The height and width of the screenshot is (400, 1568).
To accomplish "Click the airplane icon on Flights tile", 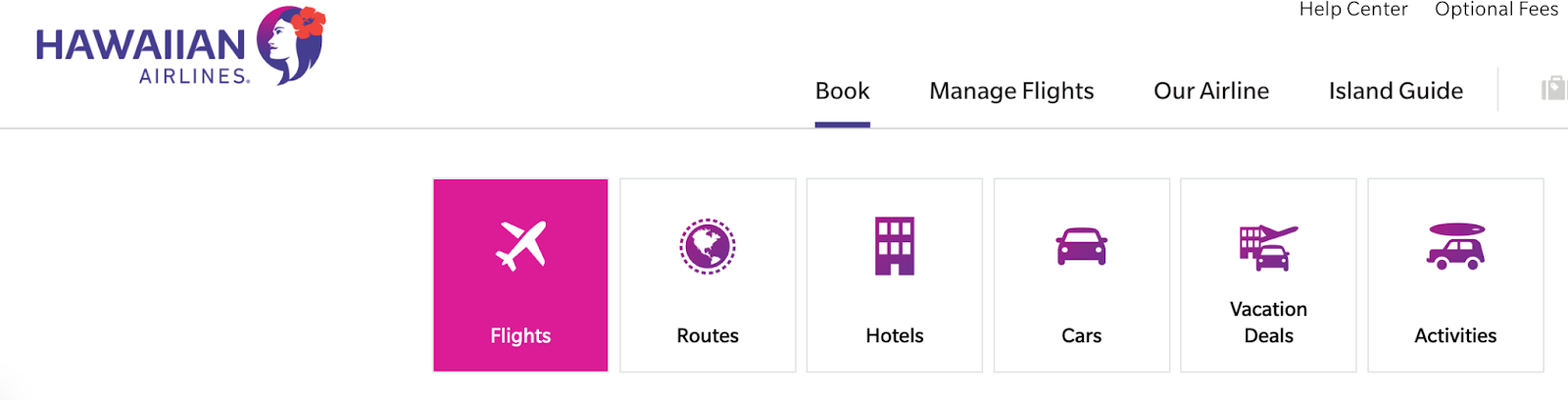I will click(x=520, y=245).
